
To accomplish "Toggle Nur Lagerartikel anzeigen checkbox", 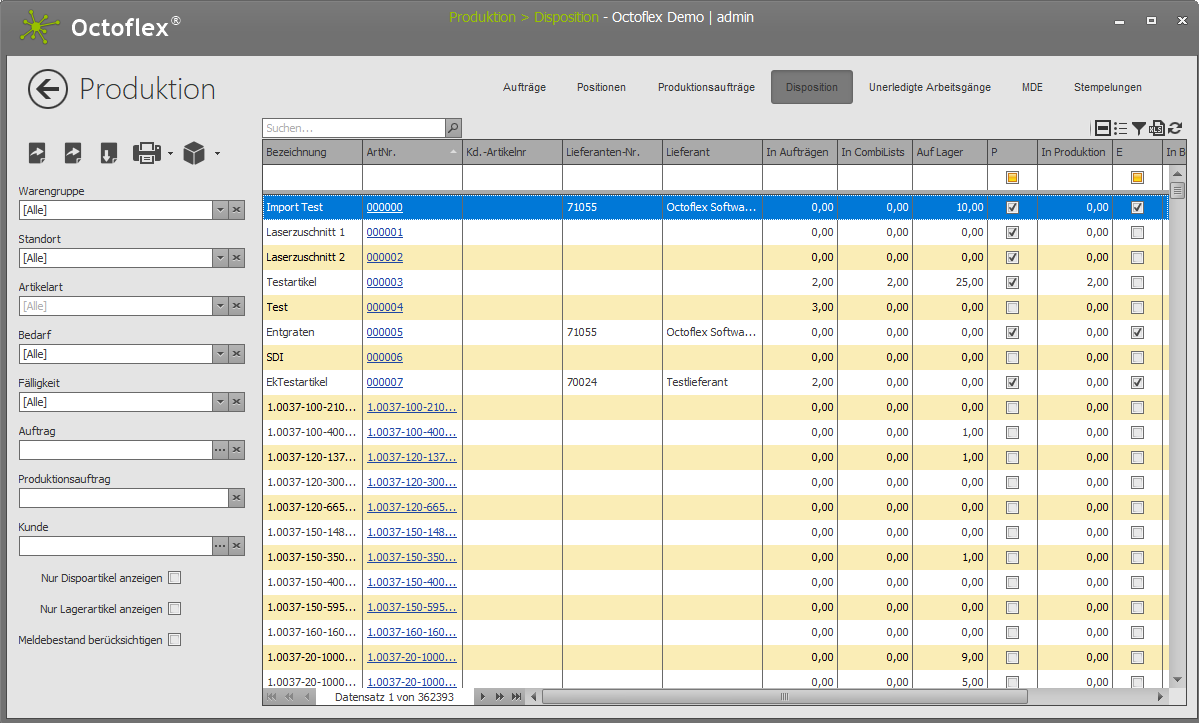I will (175, 608).
